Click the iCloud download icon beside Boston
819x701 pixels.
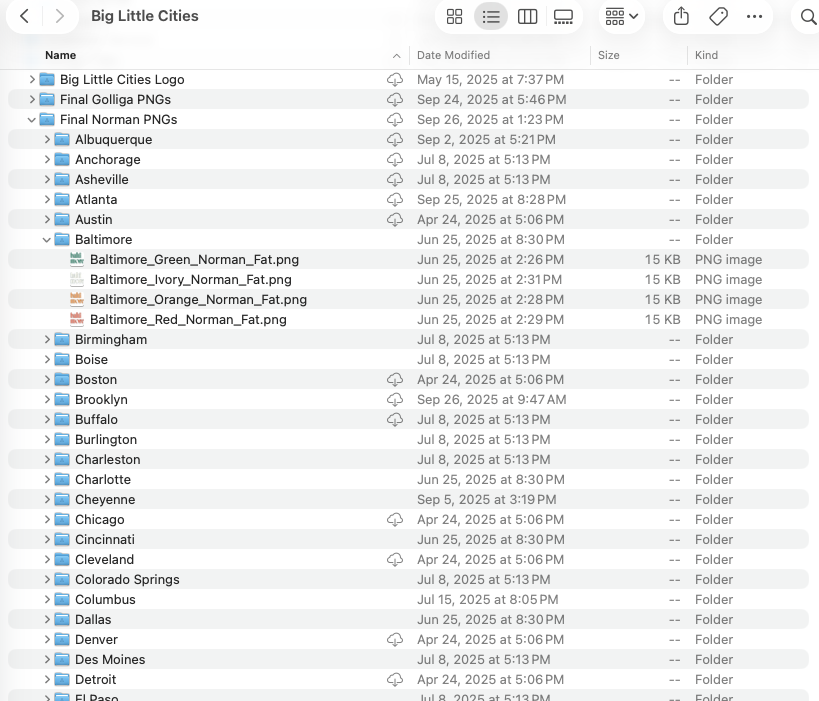[395, 379]
